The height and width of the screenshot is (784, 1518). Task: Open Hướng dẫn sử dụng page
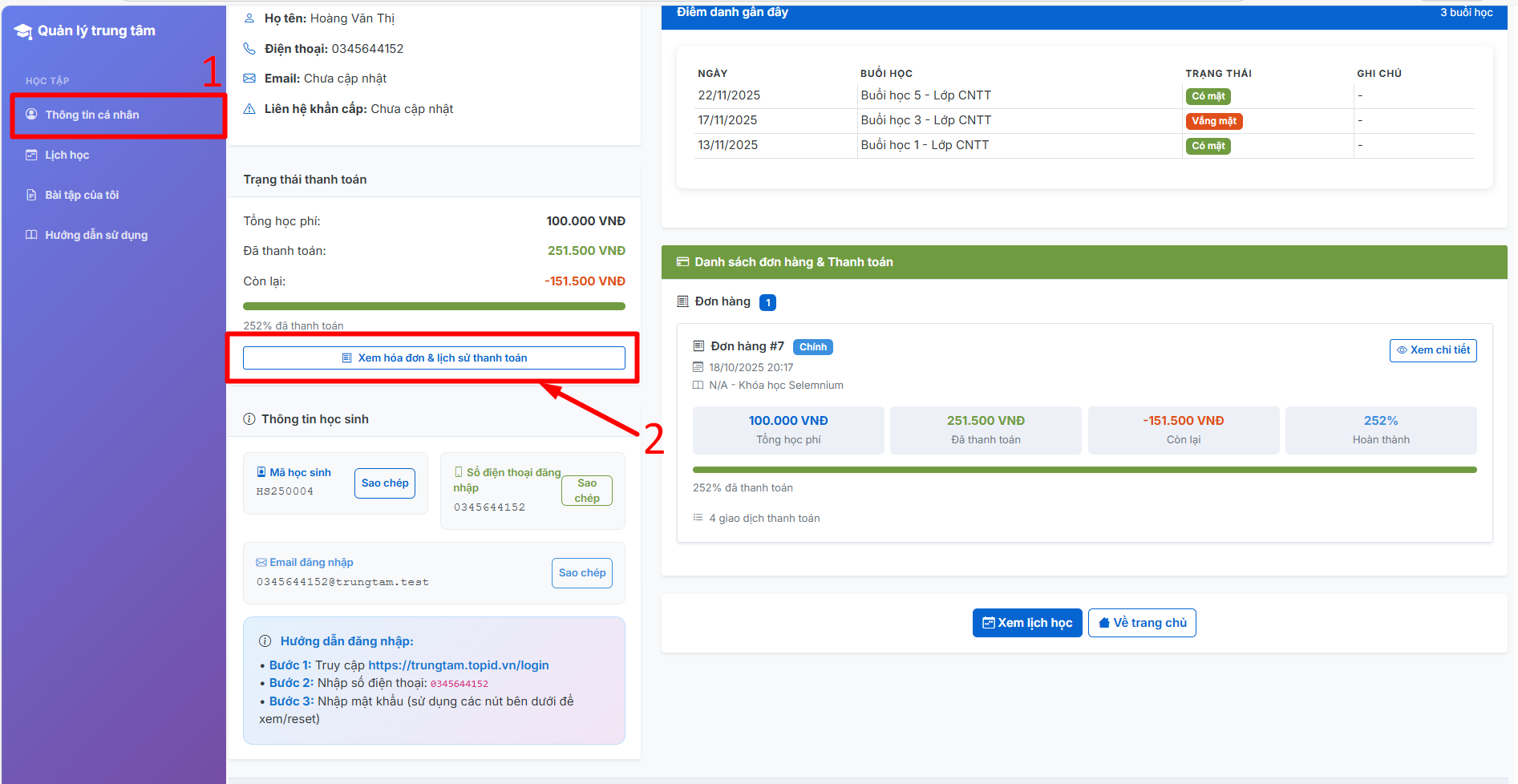point(95,235)
